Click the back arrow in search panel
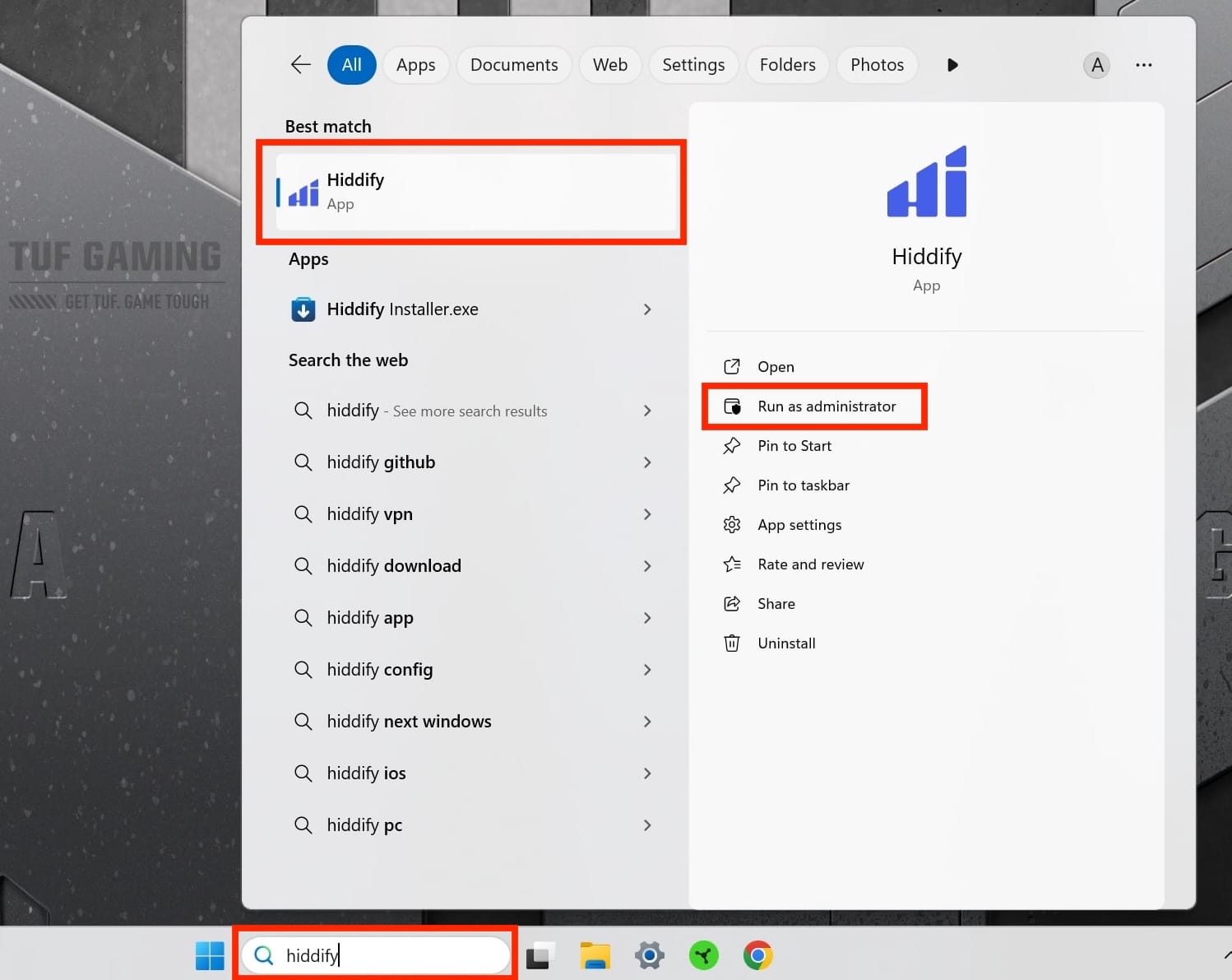1232x980 pixels. point(301,65)
